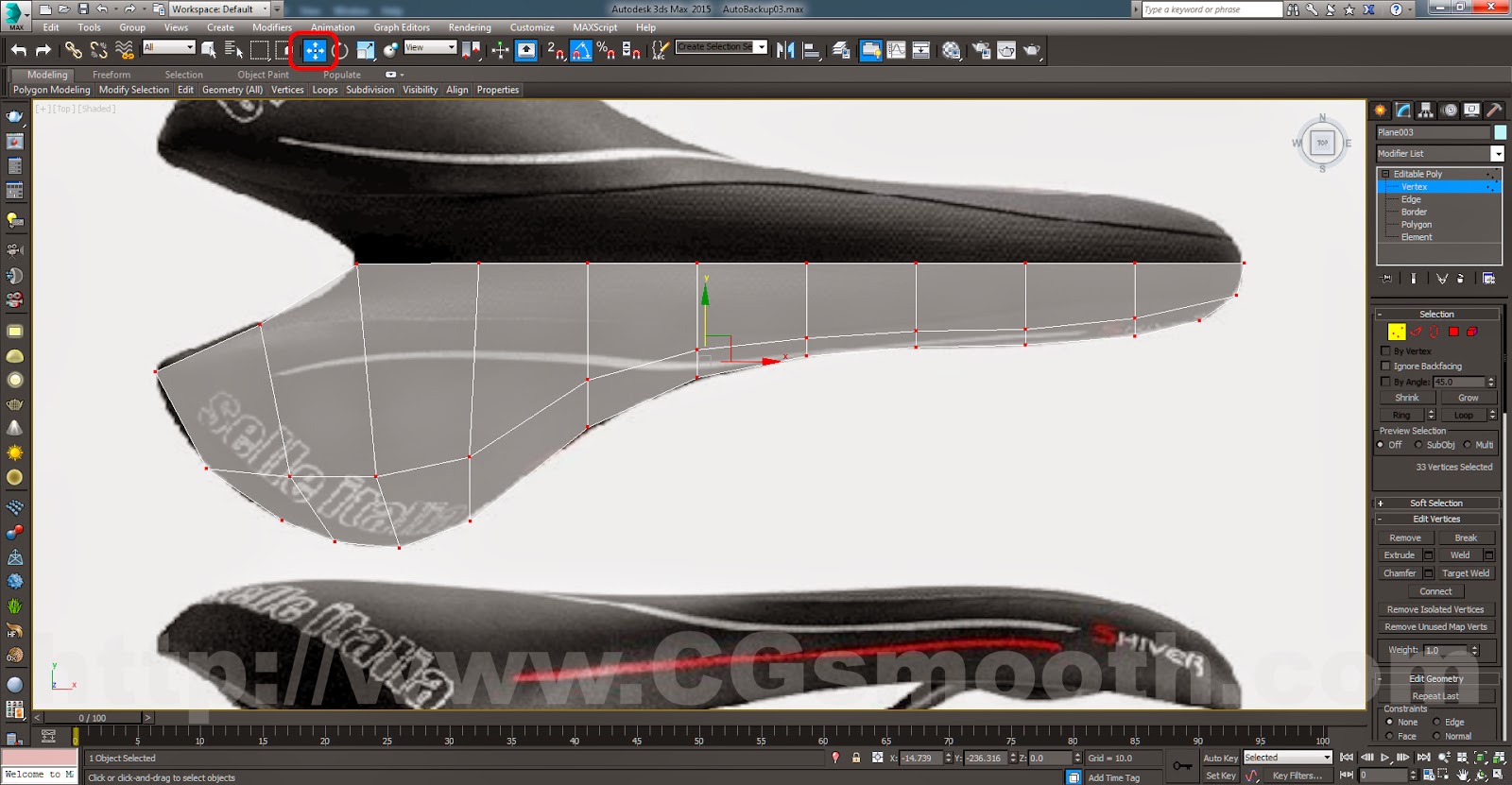Activate the Select and Link tool
Image resolution: width=1512 pixels, height=785 pixels.
(x=73, y=50)
